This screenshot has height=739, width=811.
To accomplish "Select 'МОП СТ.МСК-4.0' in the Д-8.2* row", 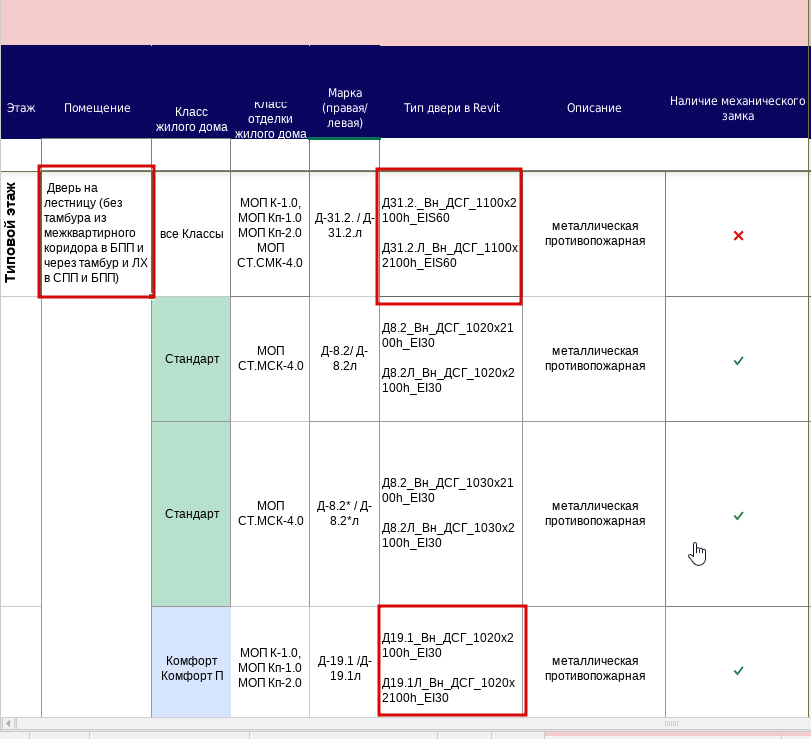I will 270,514.
